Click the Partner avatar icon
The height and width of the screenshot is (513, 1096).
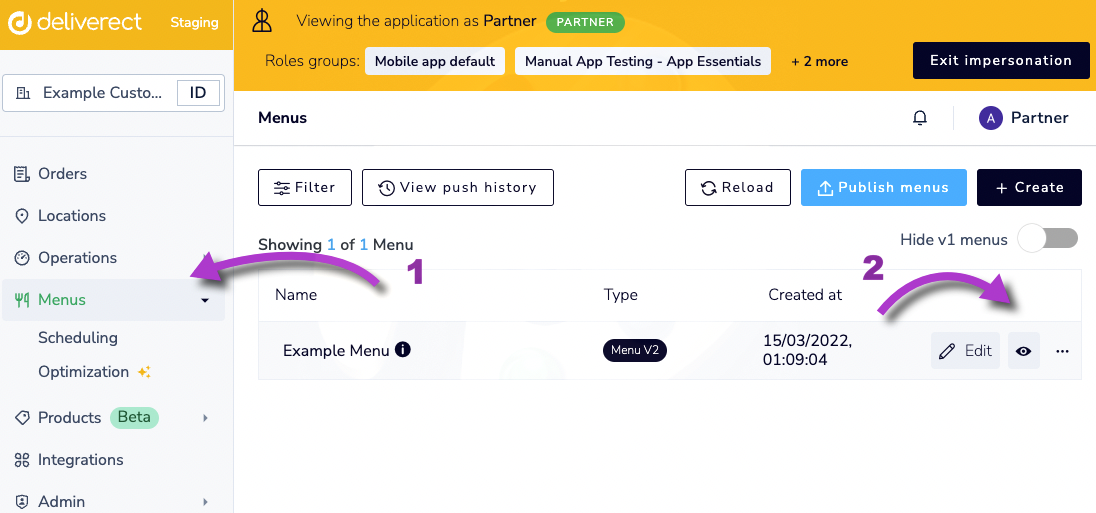point(990,118)
